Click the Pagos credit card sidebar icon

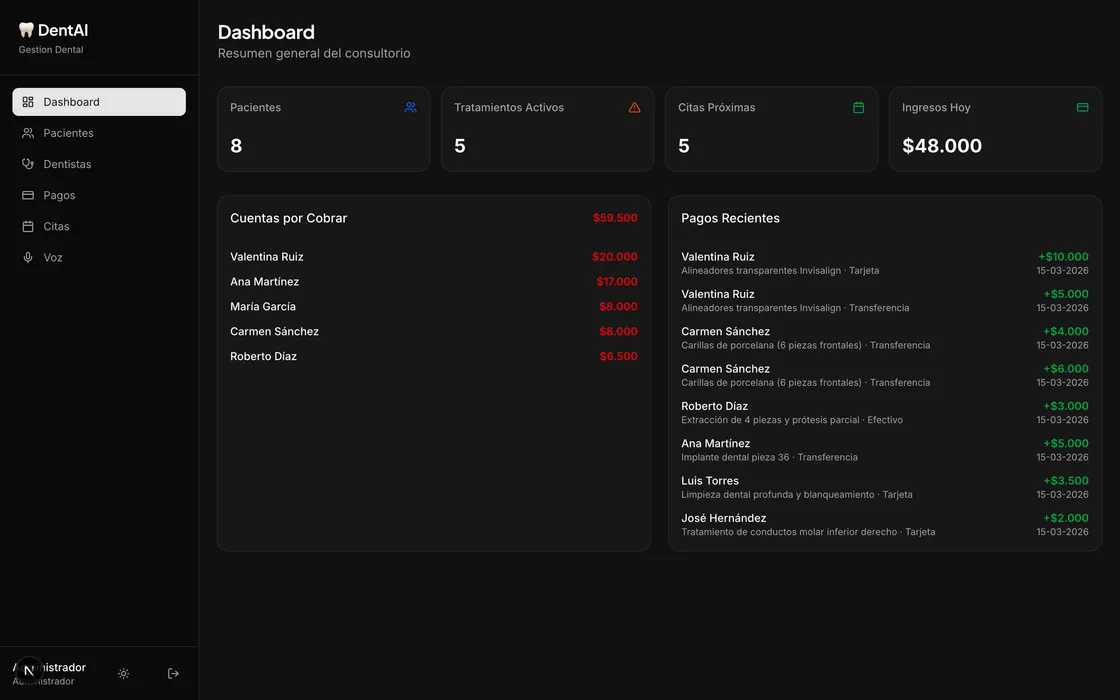28,195
